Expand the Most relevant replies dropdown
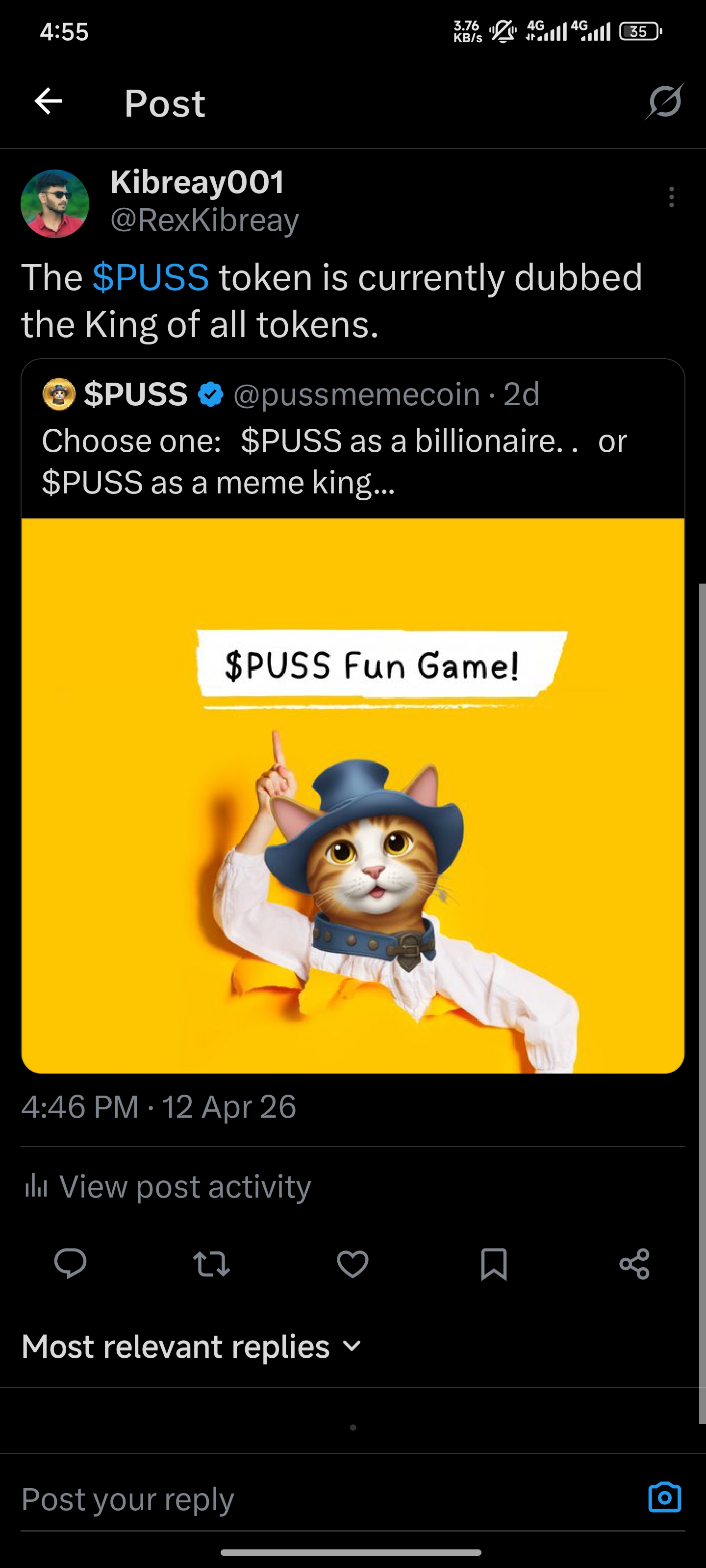The width and height of the screenshot is (706, 1568). tap(192, 1346)
